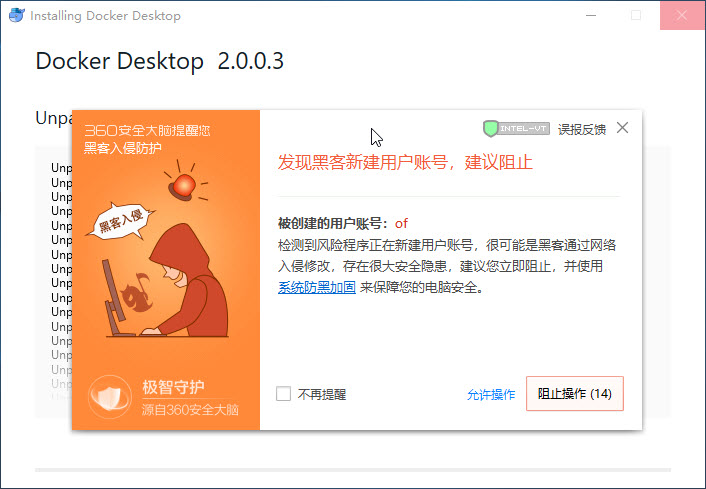Tick the 不再提醒 checkbox
Screen dimensions: 706x489
(x=283, y=394)
